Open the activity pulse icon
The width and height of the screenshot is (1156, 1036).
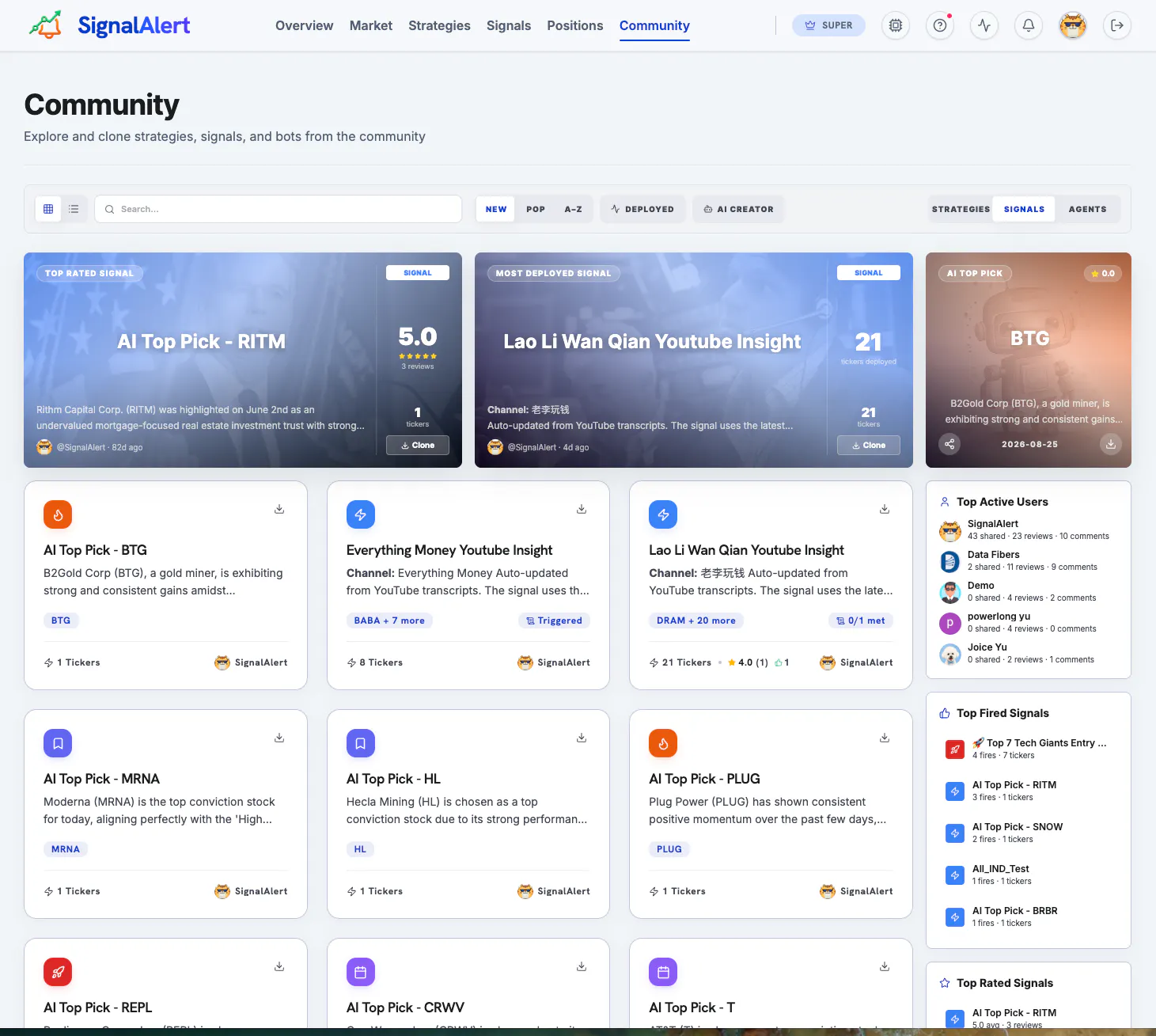[984, 25]
